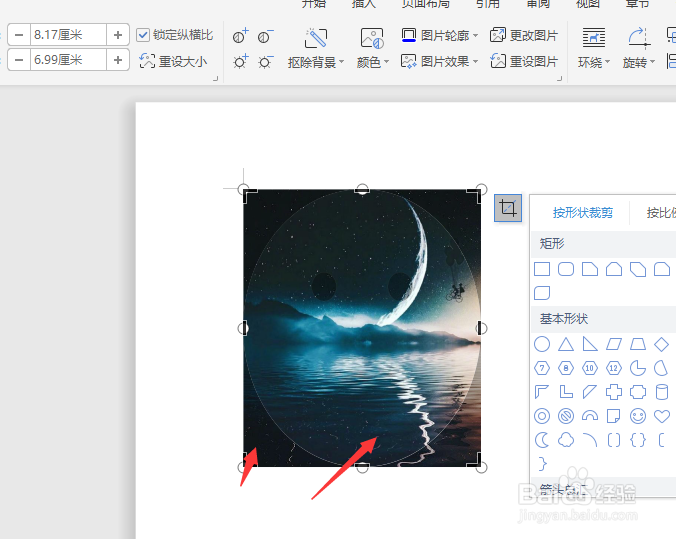
Task: Select the cloud crop shape
Action: tap(566, 440)
